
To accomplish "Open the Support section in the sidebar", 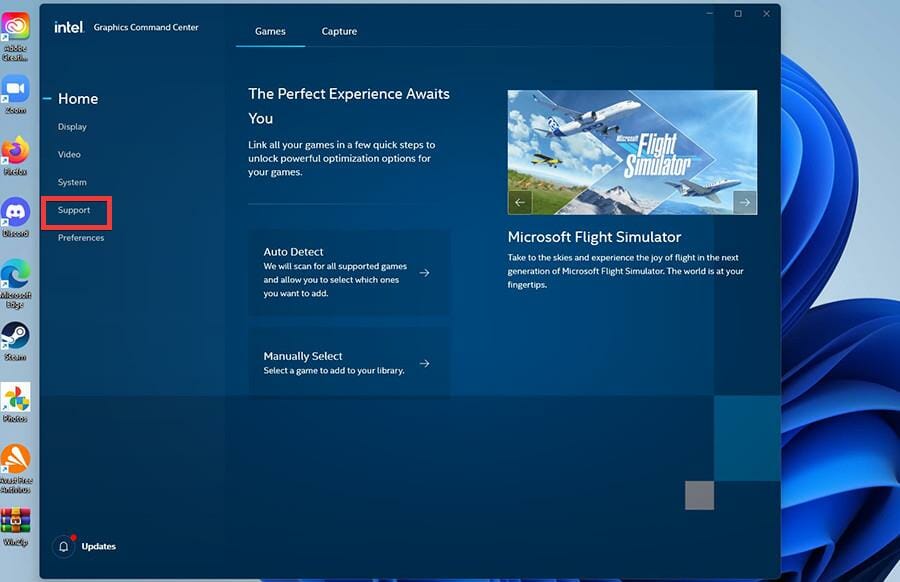I will coord(74,210).
